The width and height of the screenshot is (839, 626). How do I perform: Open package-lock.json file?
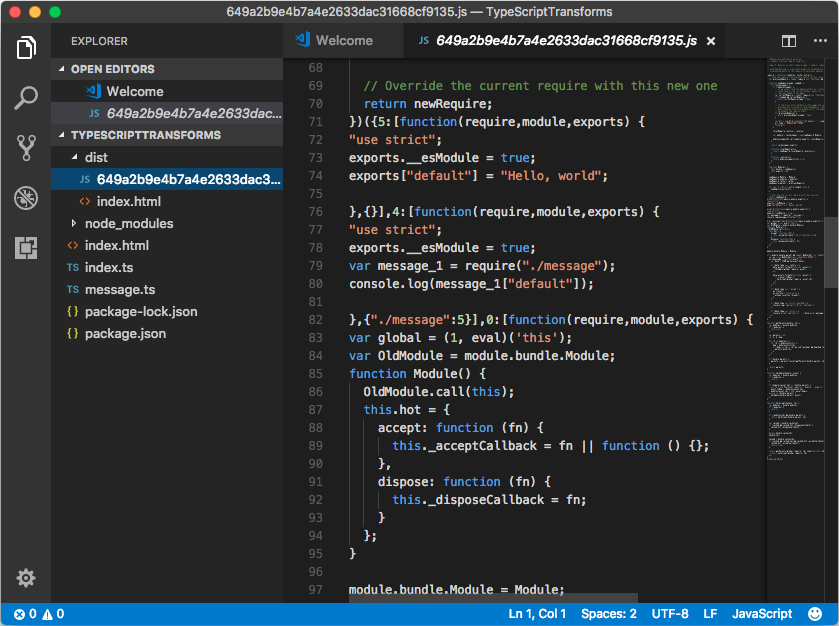pyautogui.click(x=167, y=311)
